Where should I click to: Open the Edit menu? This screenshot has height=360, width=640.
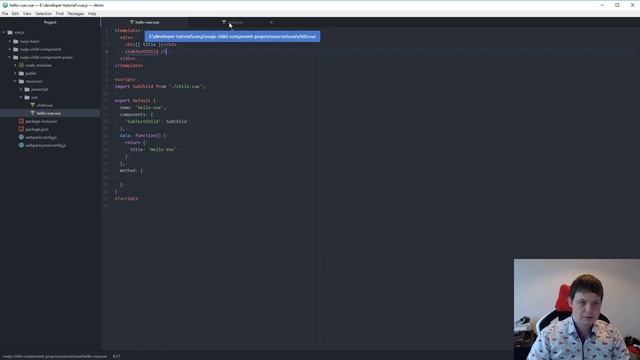pyautogui.click(x=15, y=13)
